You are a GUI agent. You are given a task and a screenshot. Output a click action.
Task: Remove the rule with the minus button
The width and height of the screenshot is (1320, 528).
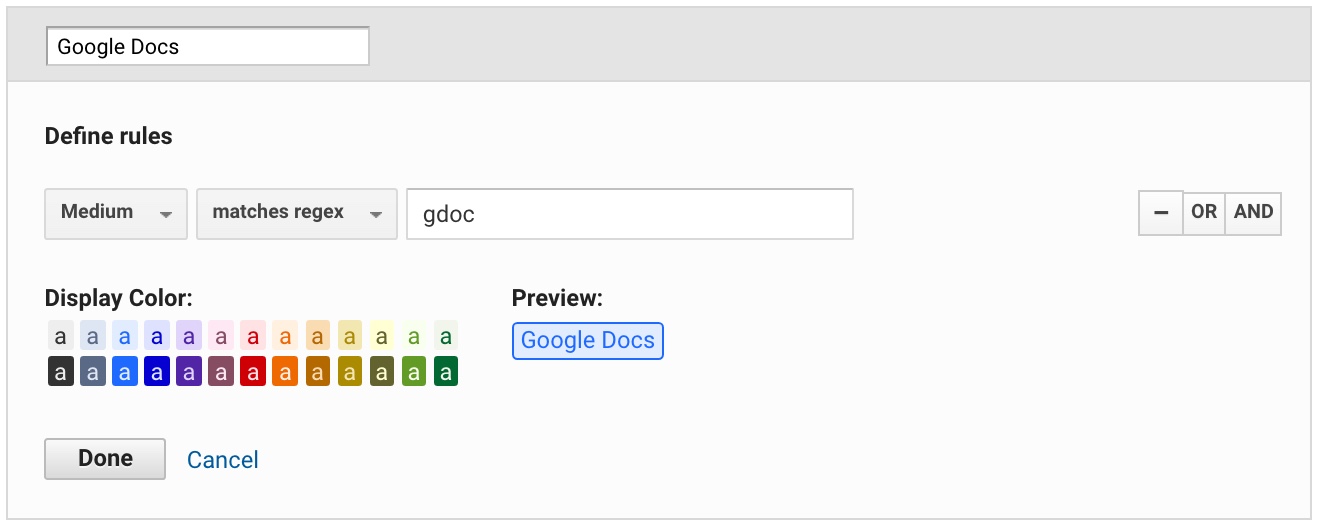[1161, 212]
